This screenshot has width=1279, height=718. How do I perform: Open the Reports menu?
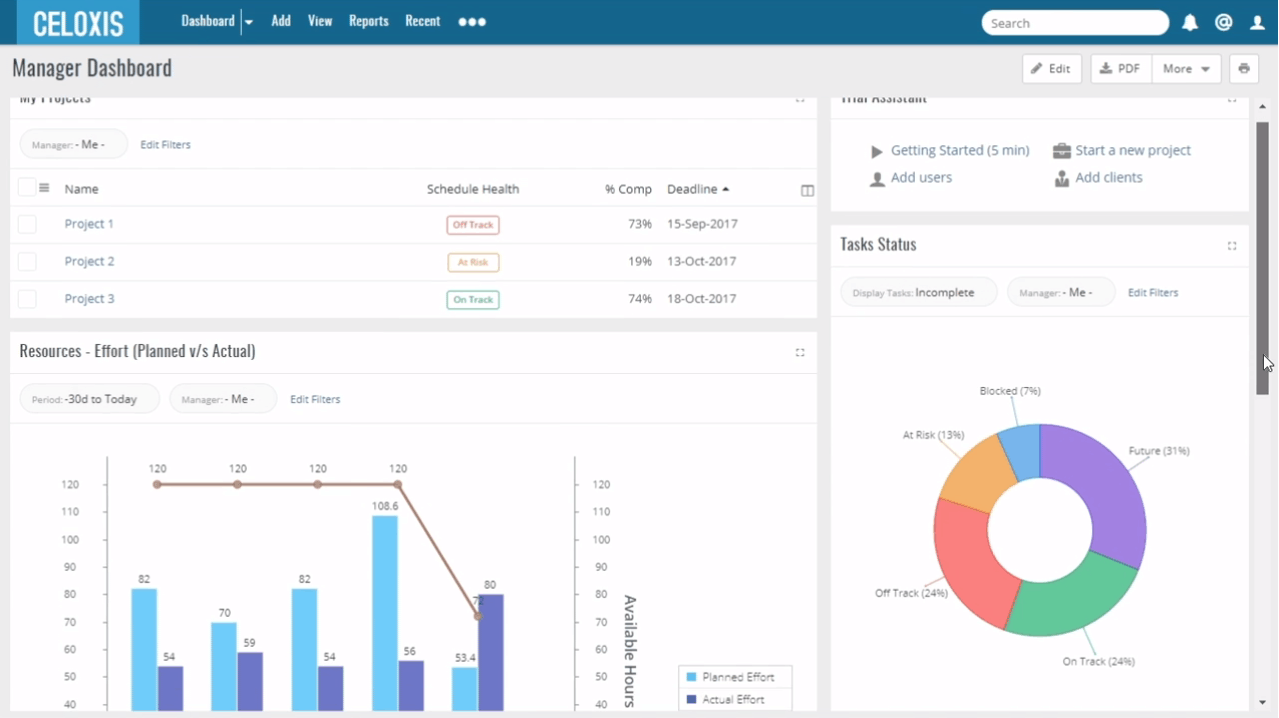368,21
